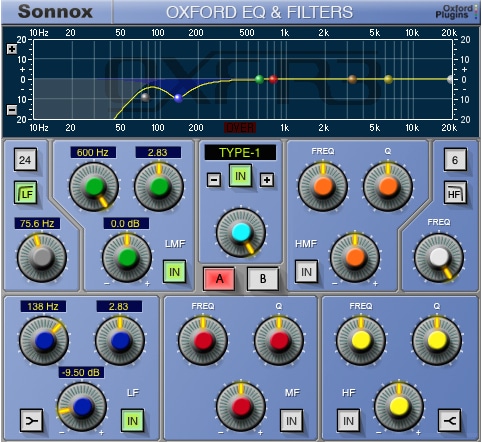The image size is (482, 442).
Task: Click the 75.6 Hz filter value field
Action: tap(37, 223)
